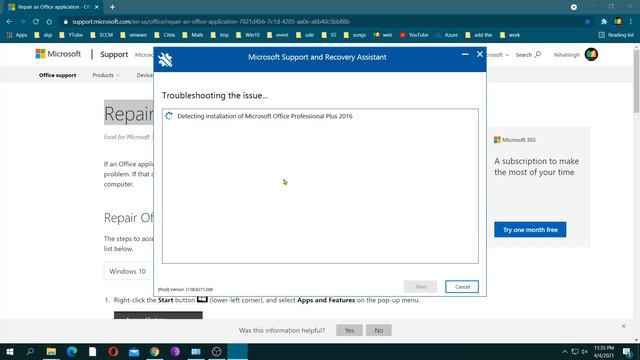Open the notification center icon
The height and width of the screenshot is (360, 640).
627,351
